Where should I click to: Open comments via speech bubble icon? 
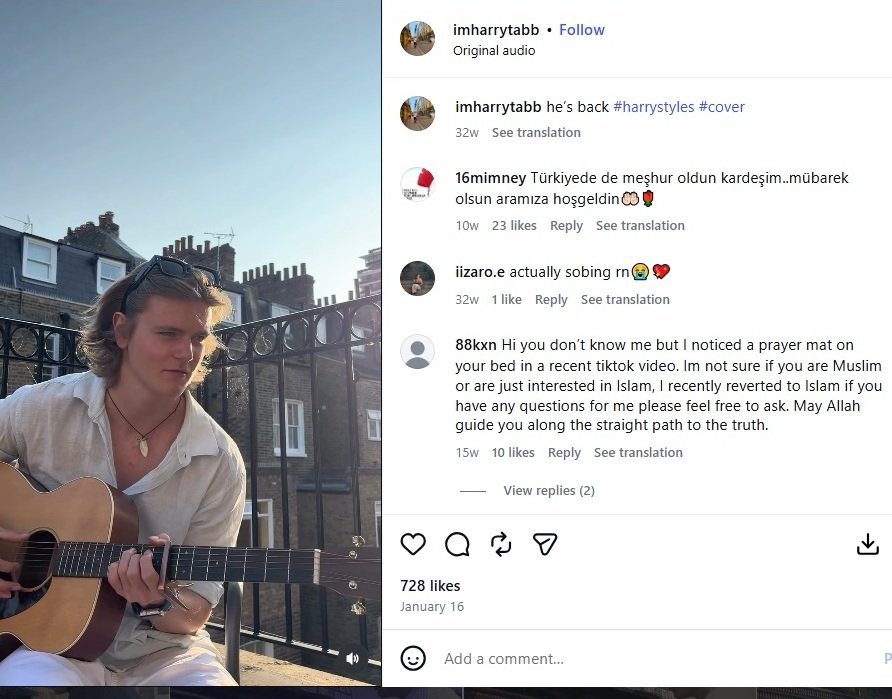457,544
